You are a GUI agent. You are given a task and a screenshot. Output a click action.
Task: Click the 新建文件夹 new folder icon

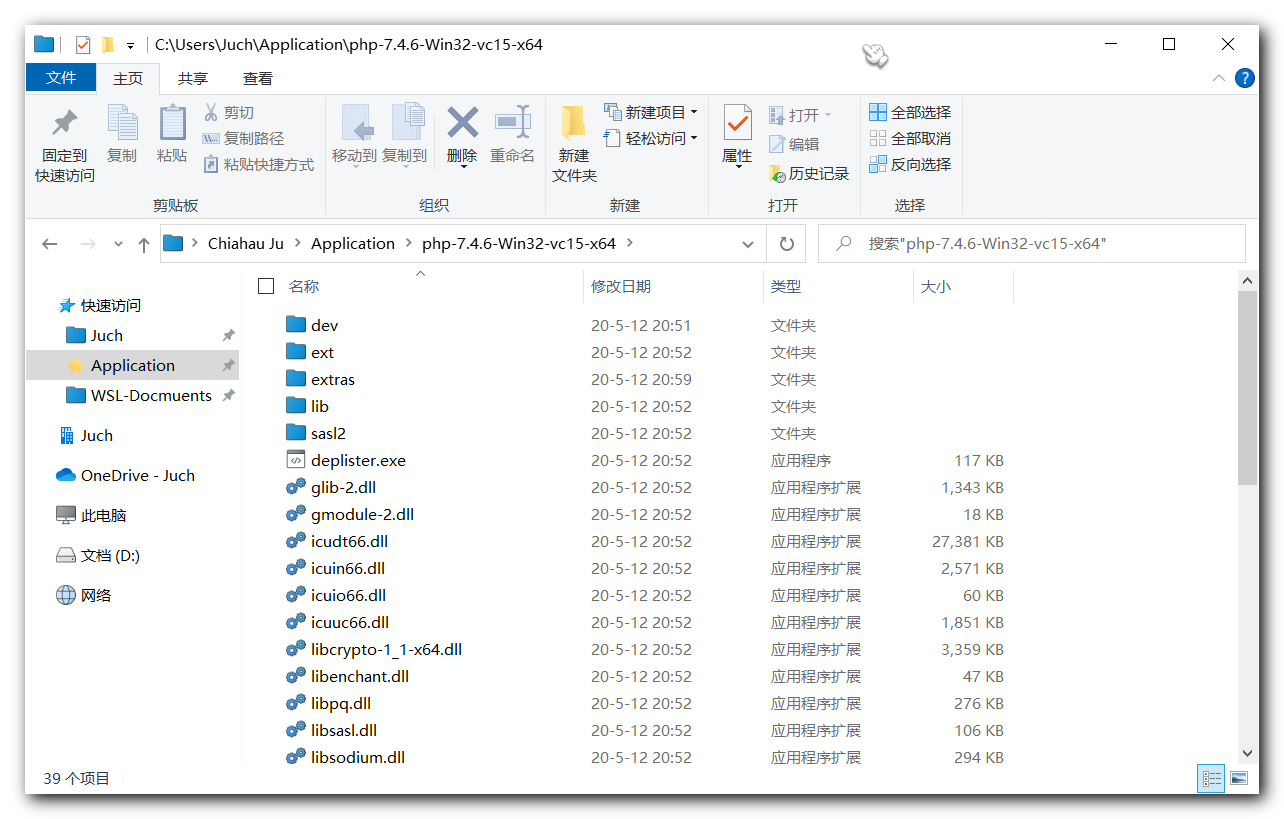pos(574,124)
